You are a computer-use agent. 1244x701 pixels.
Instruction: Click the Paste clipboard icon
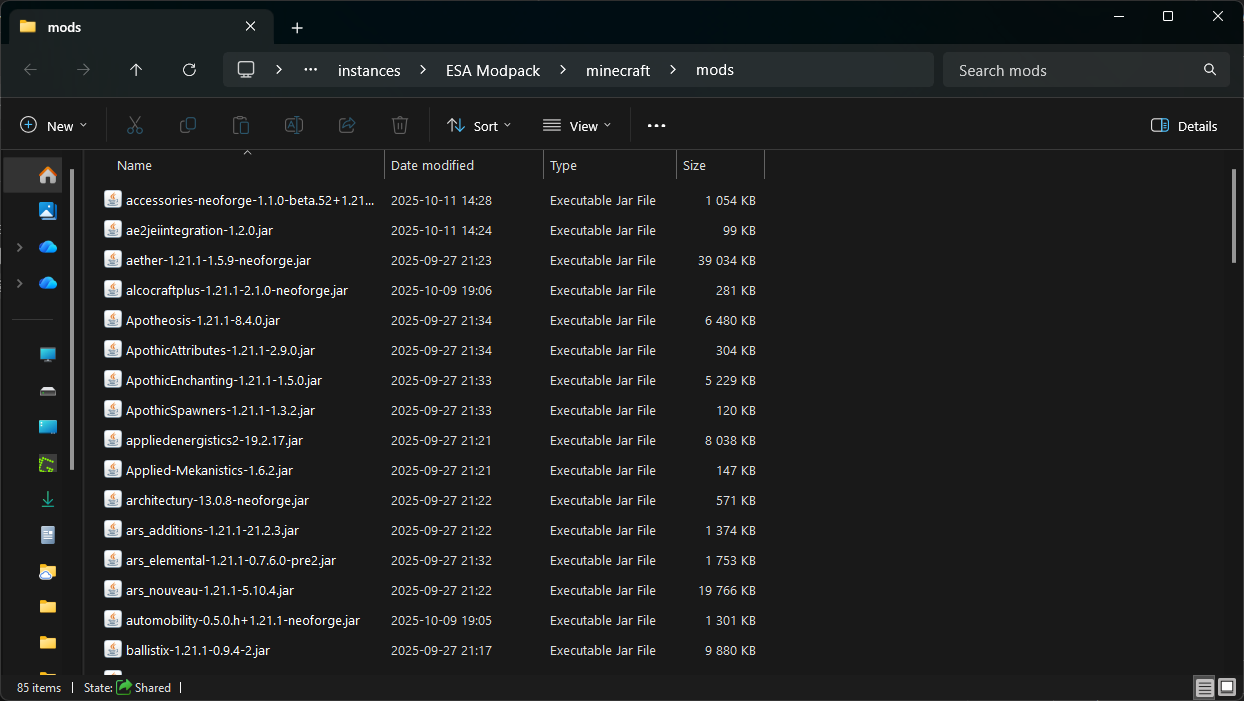(x=241, y=125)
